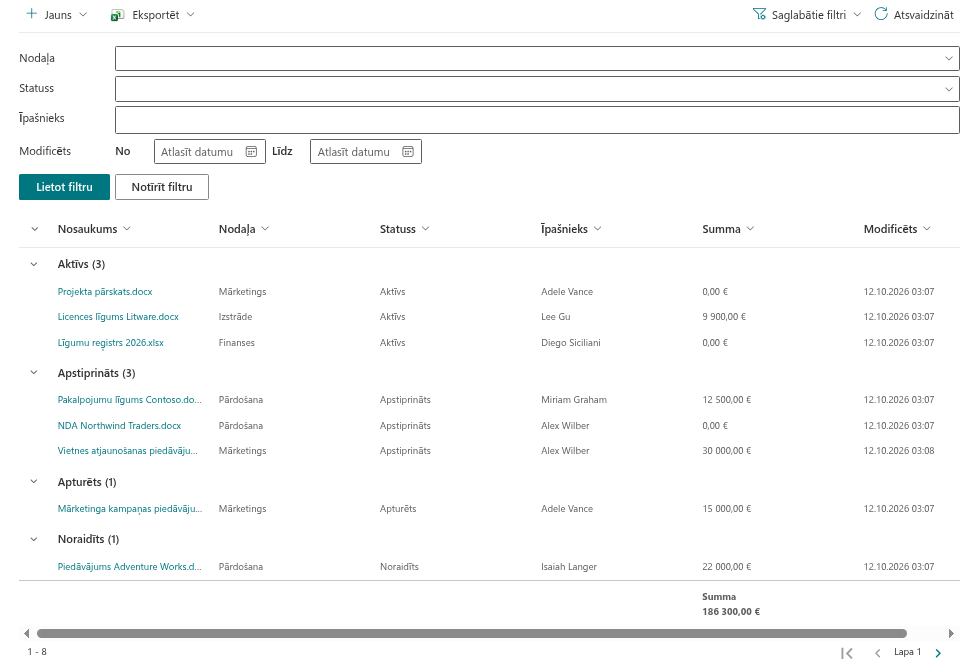Click the horizontal scrollbar thumb
Screen dimensions: 980x672
(472, 634)
